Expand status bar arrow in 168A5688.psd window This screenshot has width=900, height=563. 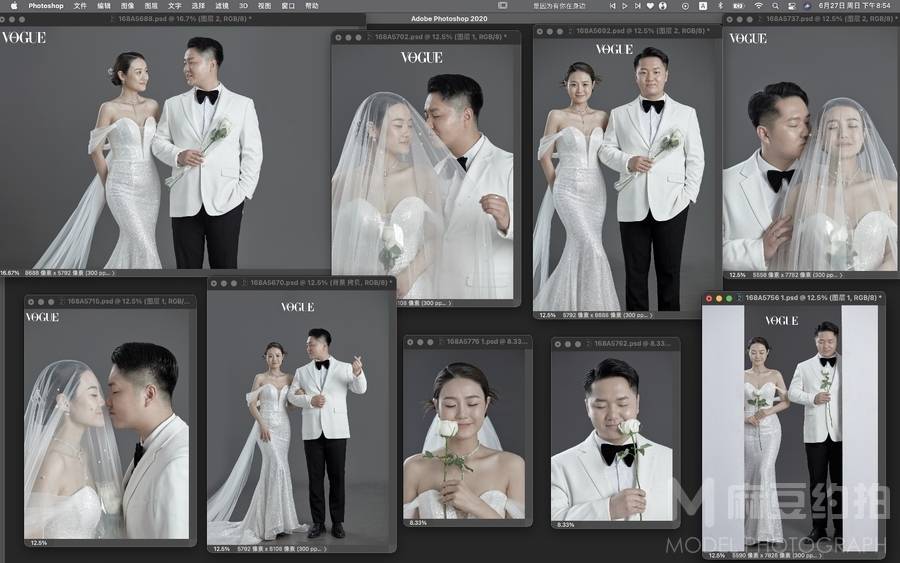(x=113, y=273)
